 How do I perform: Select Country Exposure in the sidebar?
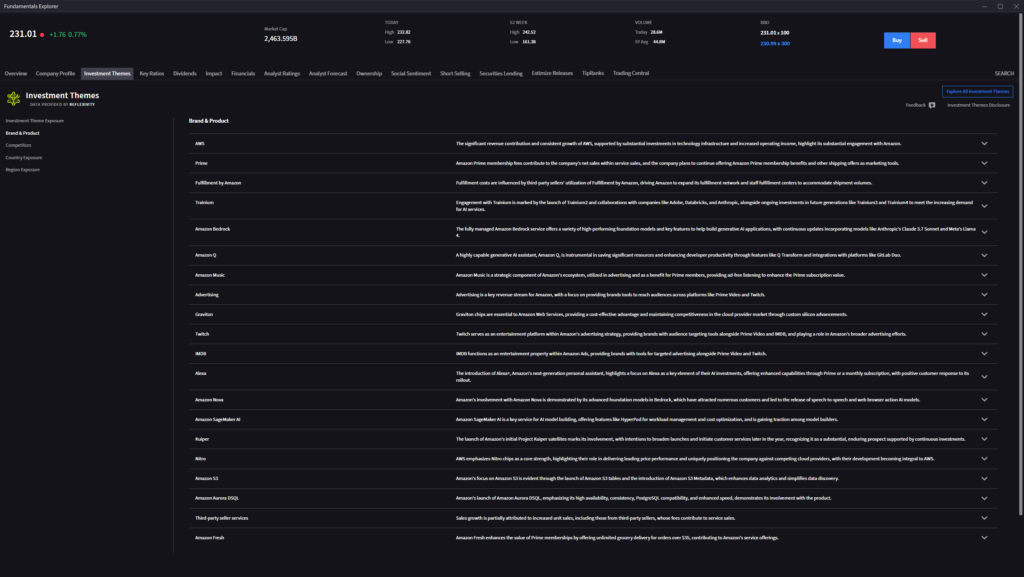point(24,157)
